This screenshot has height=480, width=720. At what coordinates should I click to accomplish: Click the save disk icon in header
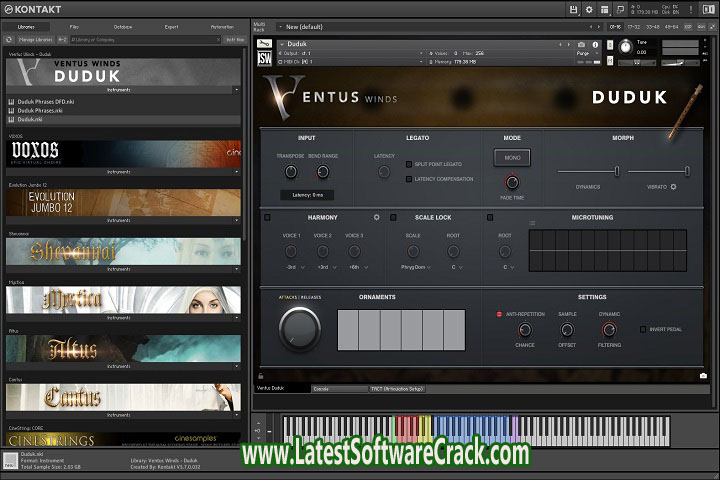click(572, 9)
